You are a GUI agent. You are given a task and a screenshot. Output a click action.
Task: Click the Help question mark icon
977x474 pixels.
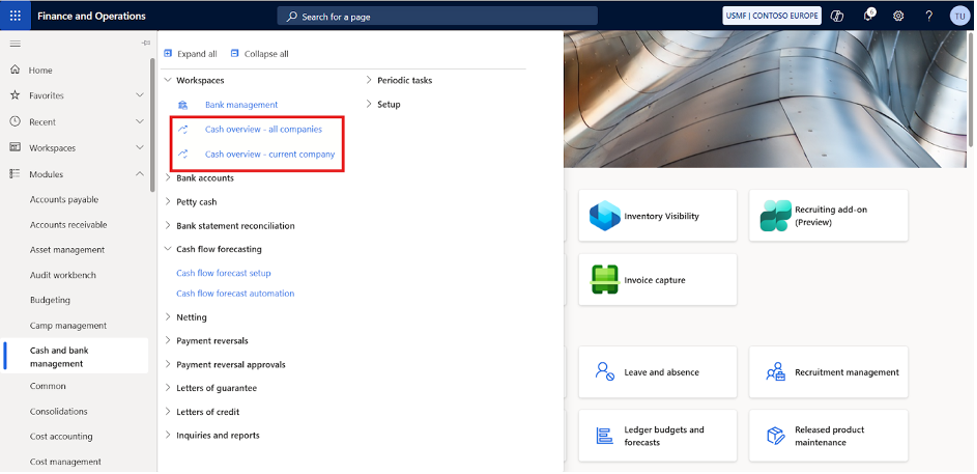pos(928,16)
